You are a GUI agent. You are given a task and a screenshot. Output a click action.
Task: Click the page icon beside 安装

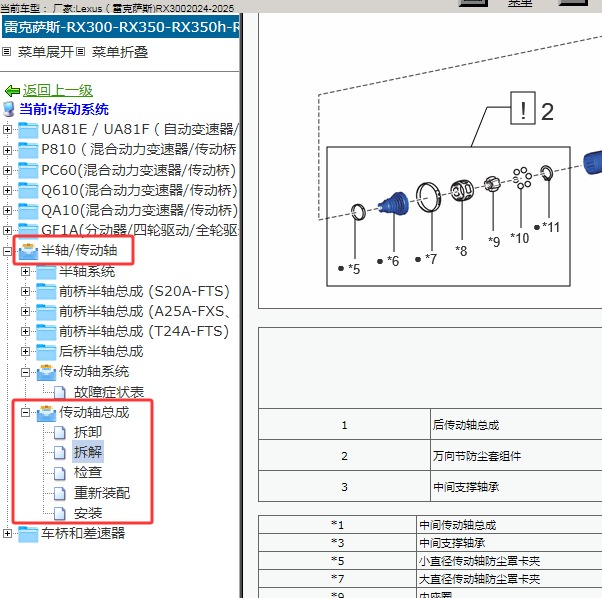tap(60, 513)
